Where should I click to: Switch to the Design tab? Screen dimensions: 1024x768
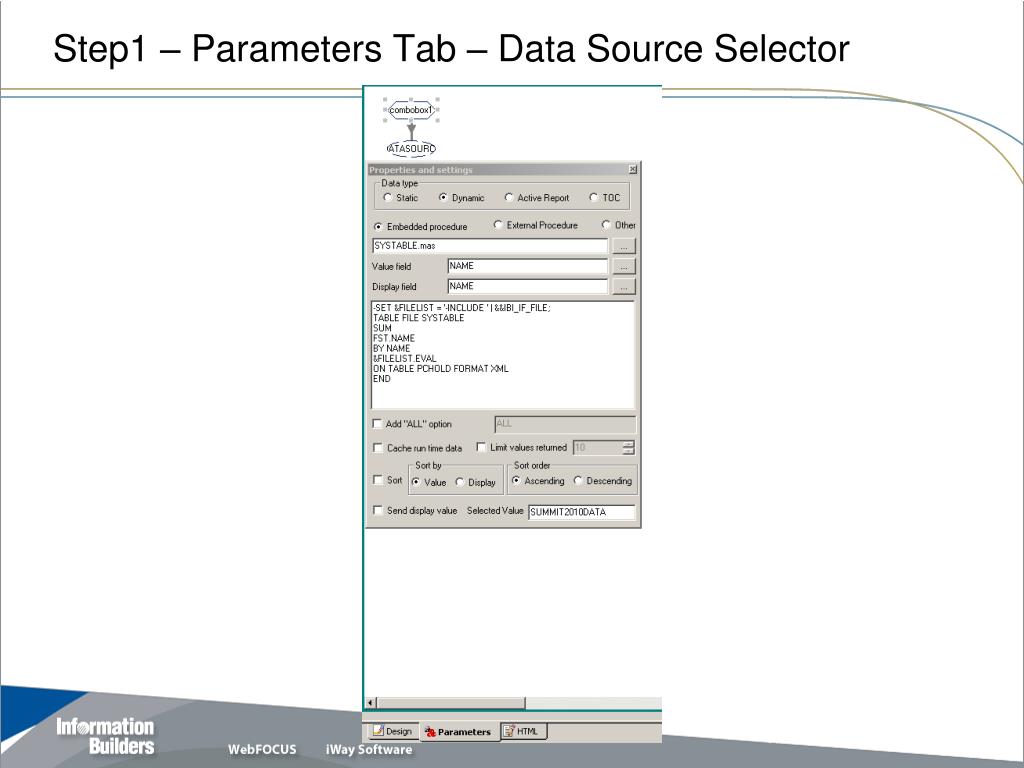click(x=392, y=731)
